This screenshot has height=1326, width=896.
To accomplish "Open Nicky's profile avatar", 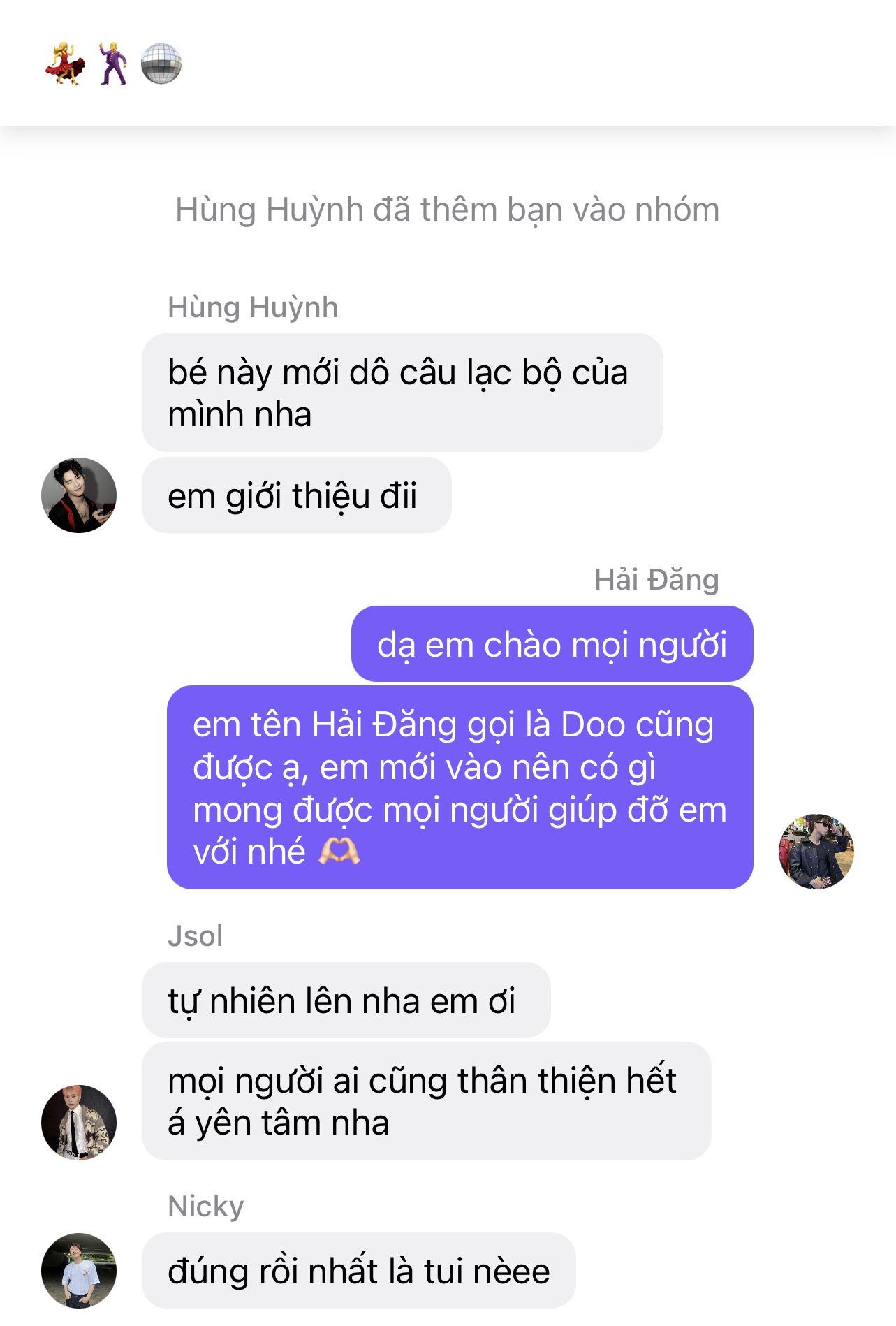I will click(79, 1270).
